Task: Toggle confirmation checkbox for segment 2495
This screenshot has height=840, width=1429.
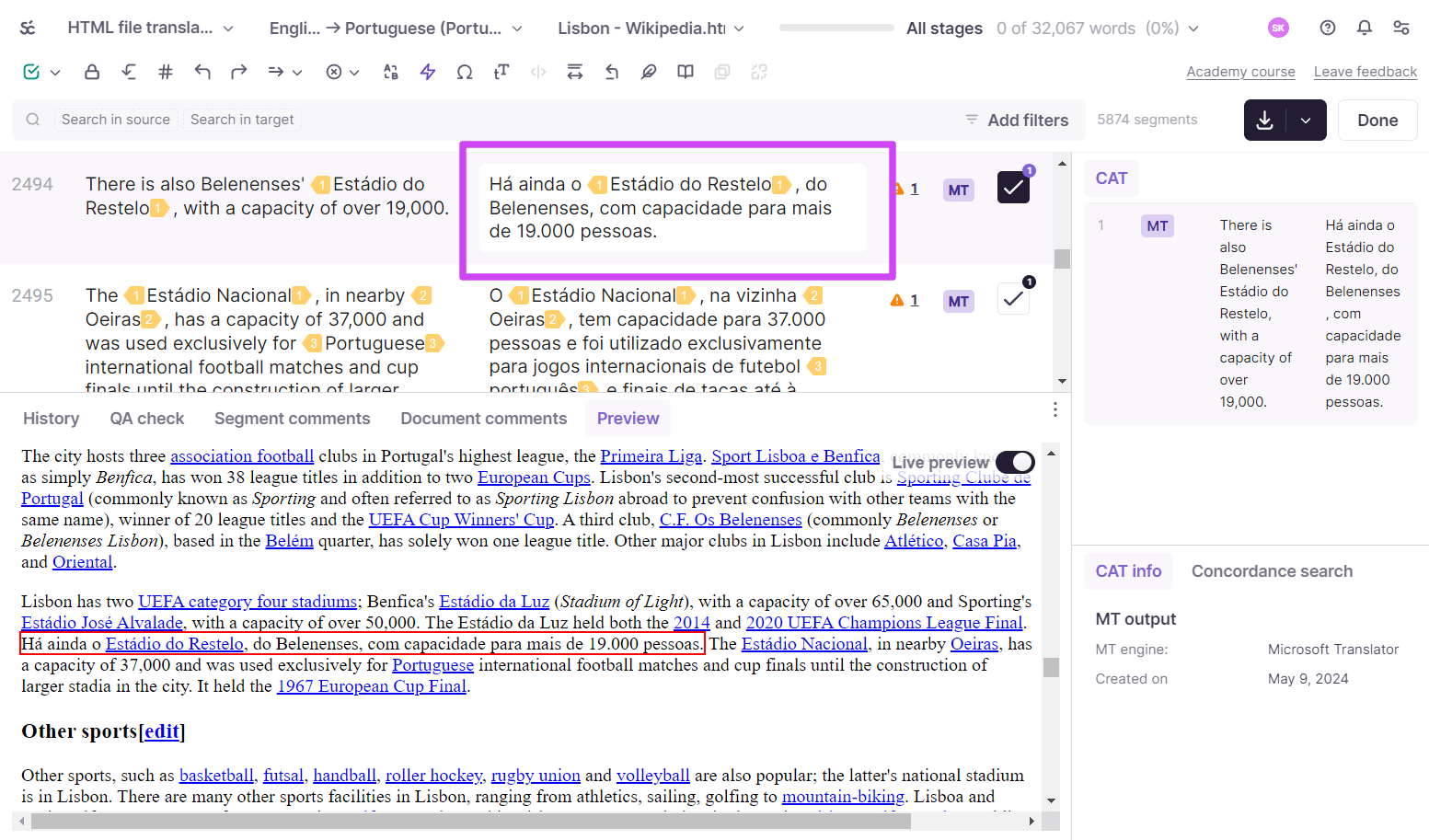Action: (1013, 298)
